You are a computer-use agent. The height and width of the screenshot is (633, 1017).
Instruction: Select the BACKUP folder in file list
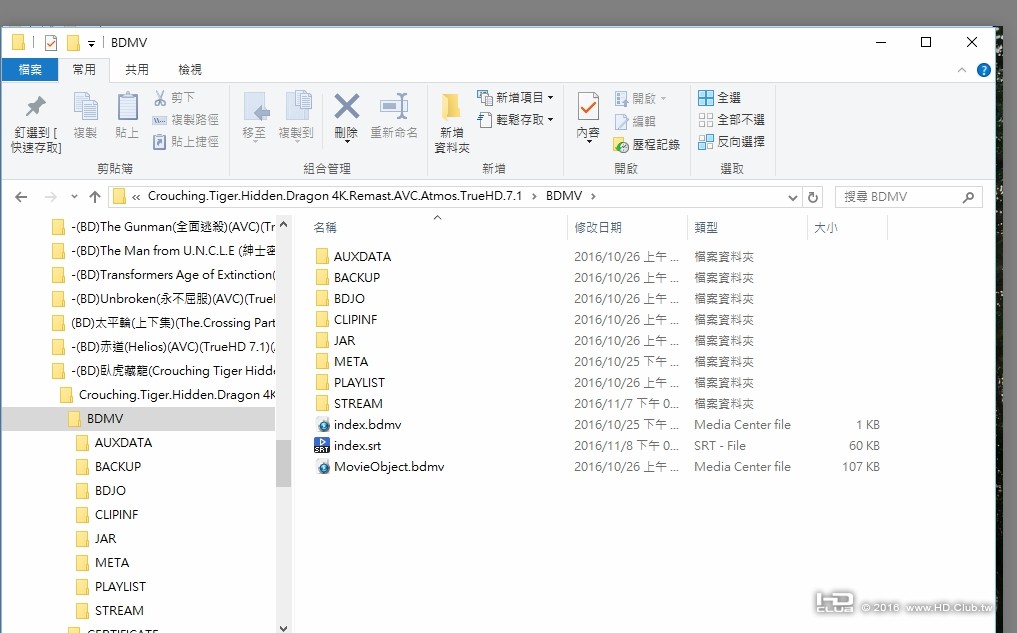(x=357, y=278)
